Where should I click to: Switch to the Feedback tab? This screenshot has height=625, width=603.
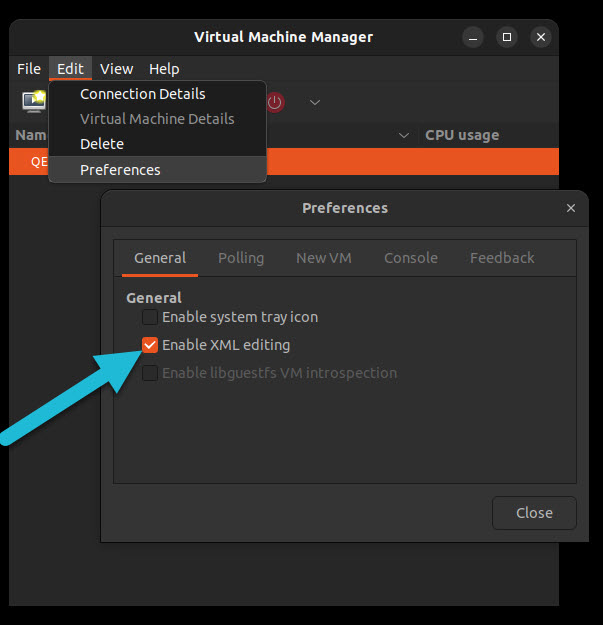(x=502, y=258)
